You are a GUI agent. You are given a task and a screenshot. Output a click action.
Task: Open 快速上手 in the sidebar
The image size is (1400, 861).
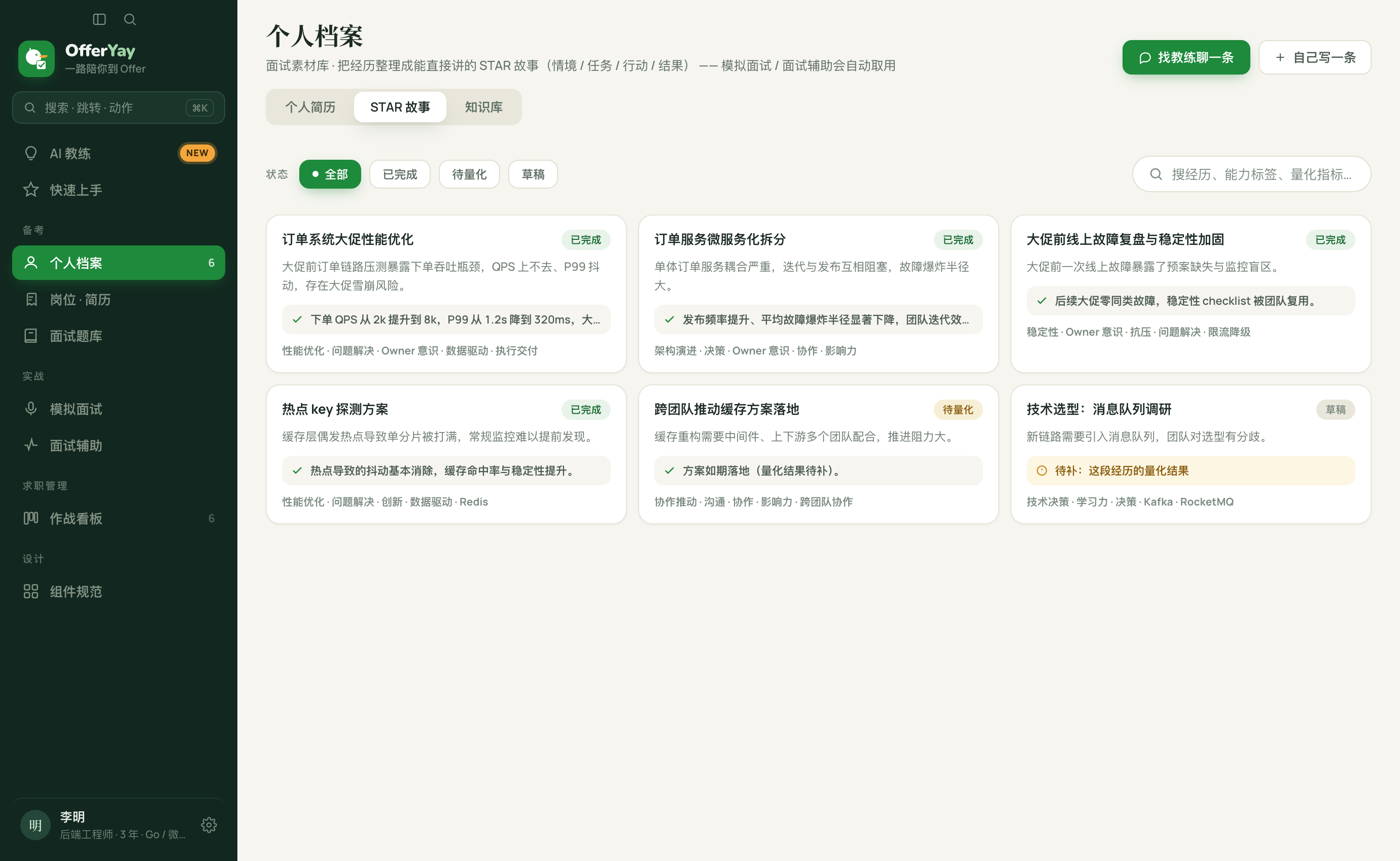click(x=119, y=190)
